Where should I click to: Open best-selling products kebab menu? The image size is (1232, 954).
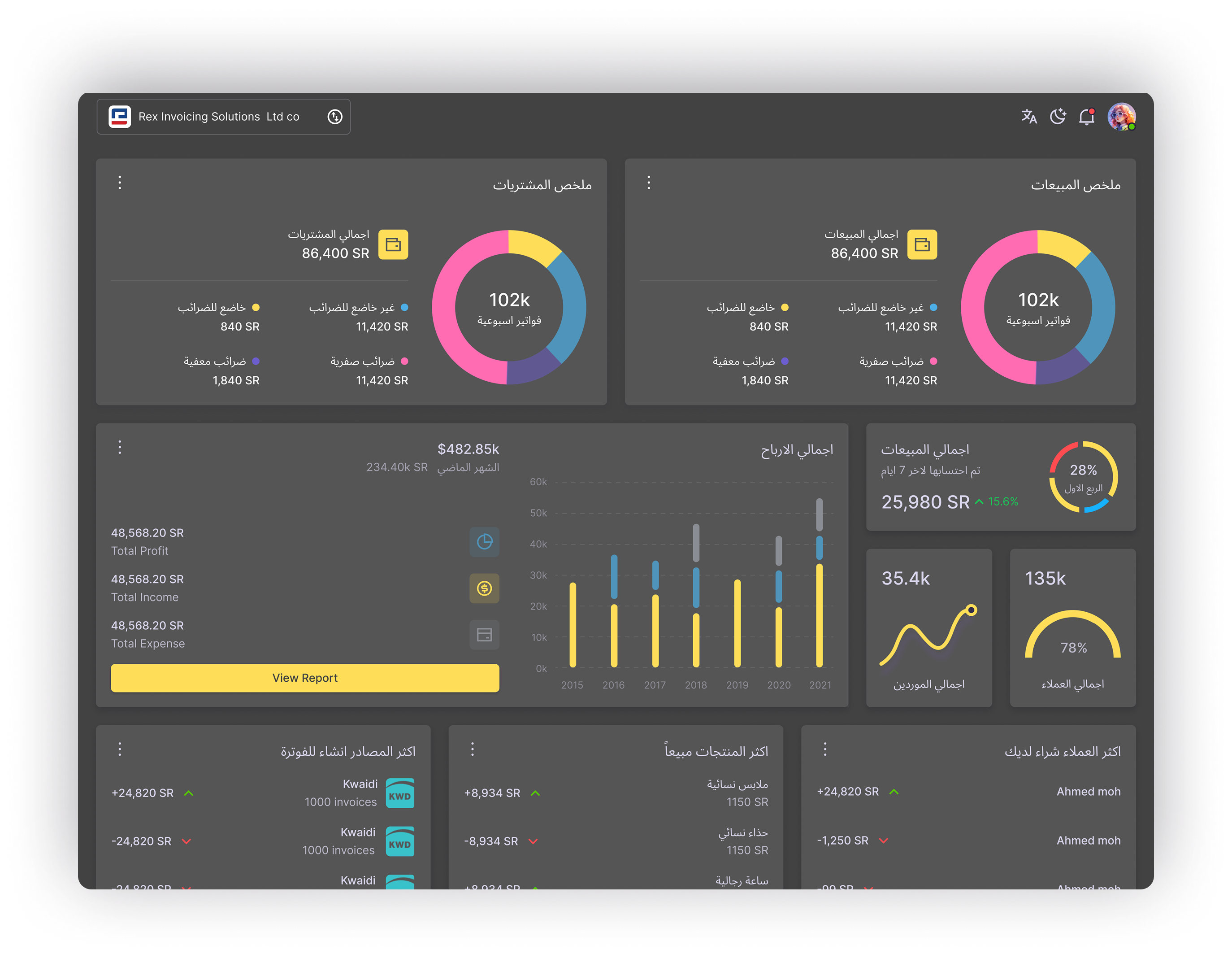(473, 749)
